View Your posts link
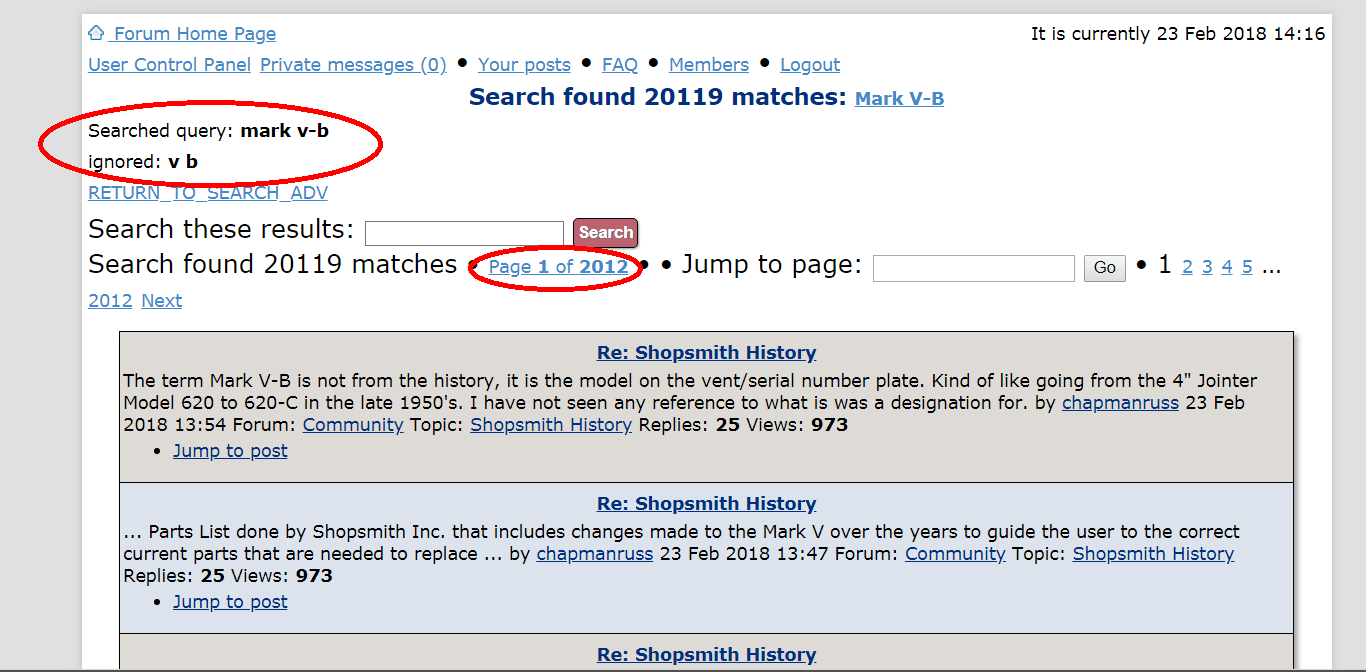Viewport: 1366px width, 672px height. [x=524, y=65]
